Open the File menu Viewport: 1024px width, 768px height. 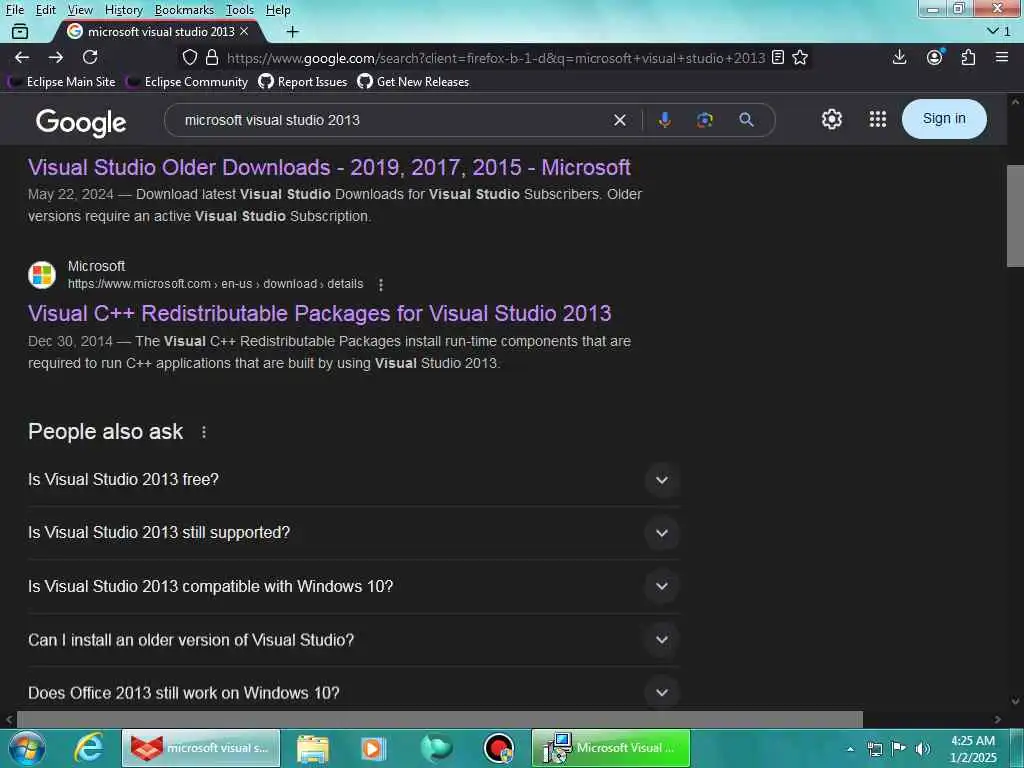(x=14, y=10)
